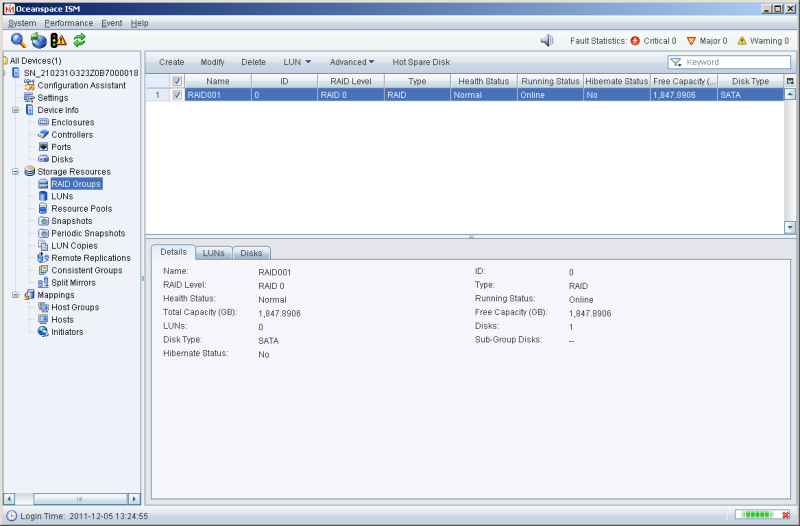Viewport: 800px width, 526px height.
Task: Click the Remote Replications tree icon
Action: pyautogui.click(x=43, y=258)
